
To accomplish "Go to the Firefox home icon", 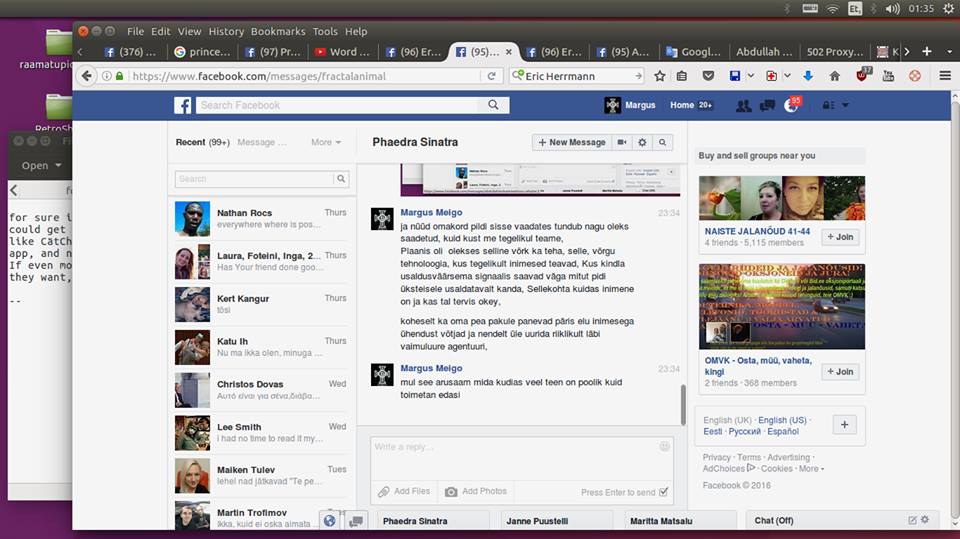I will pyautogui.click(x=834, y=76).
